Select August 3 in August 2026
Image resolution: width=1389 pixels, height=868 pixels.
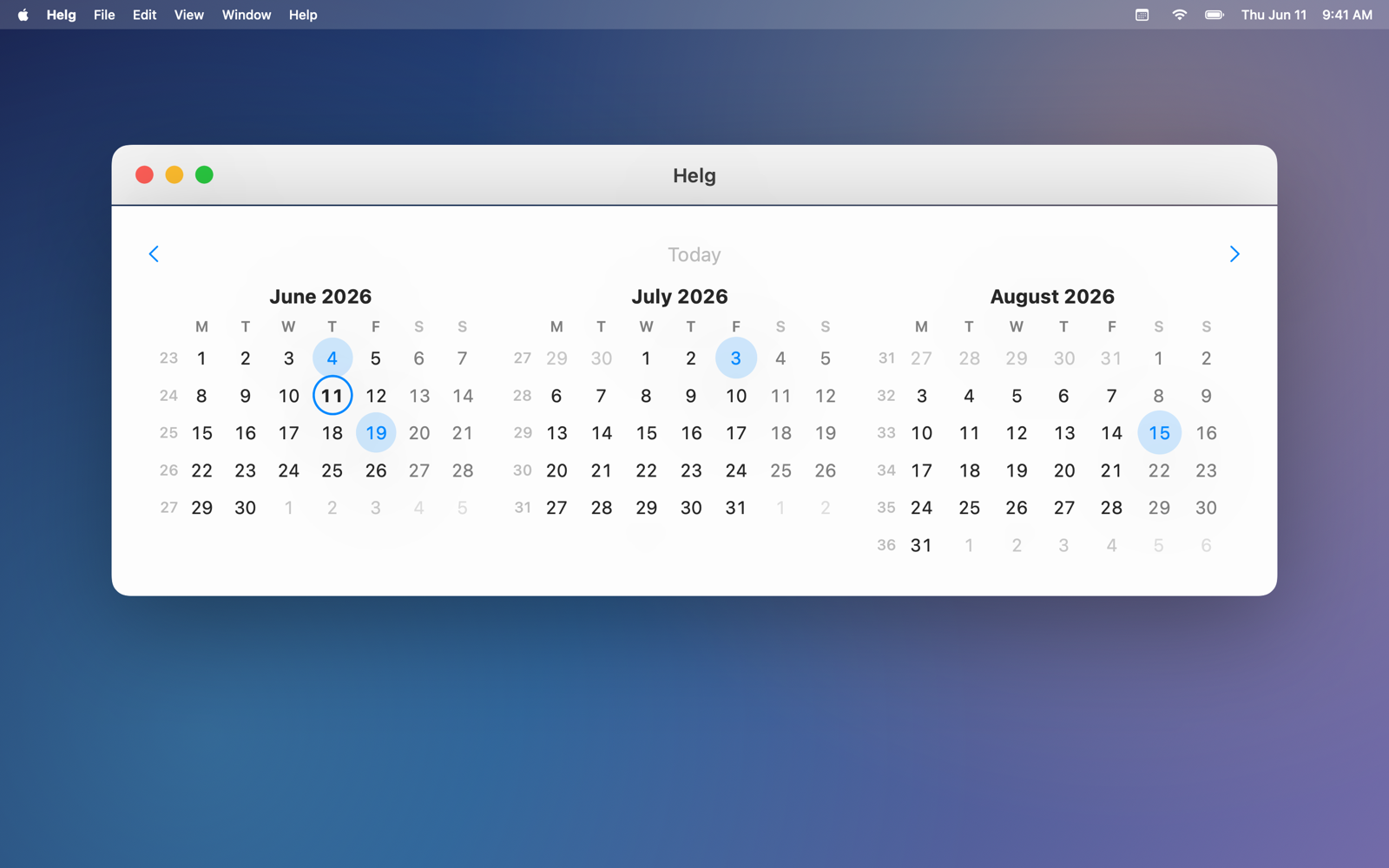tap(921, 396)
